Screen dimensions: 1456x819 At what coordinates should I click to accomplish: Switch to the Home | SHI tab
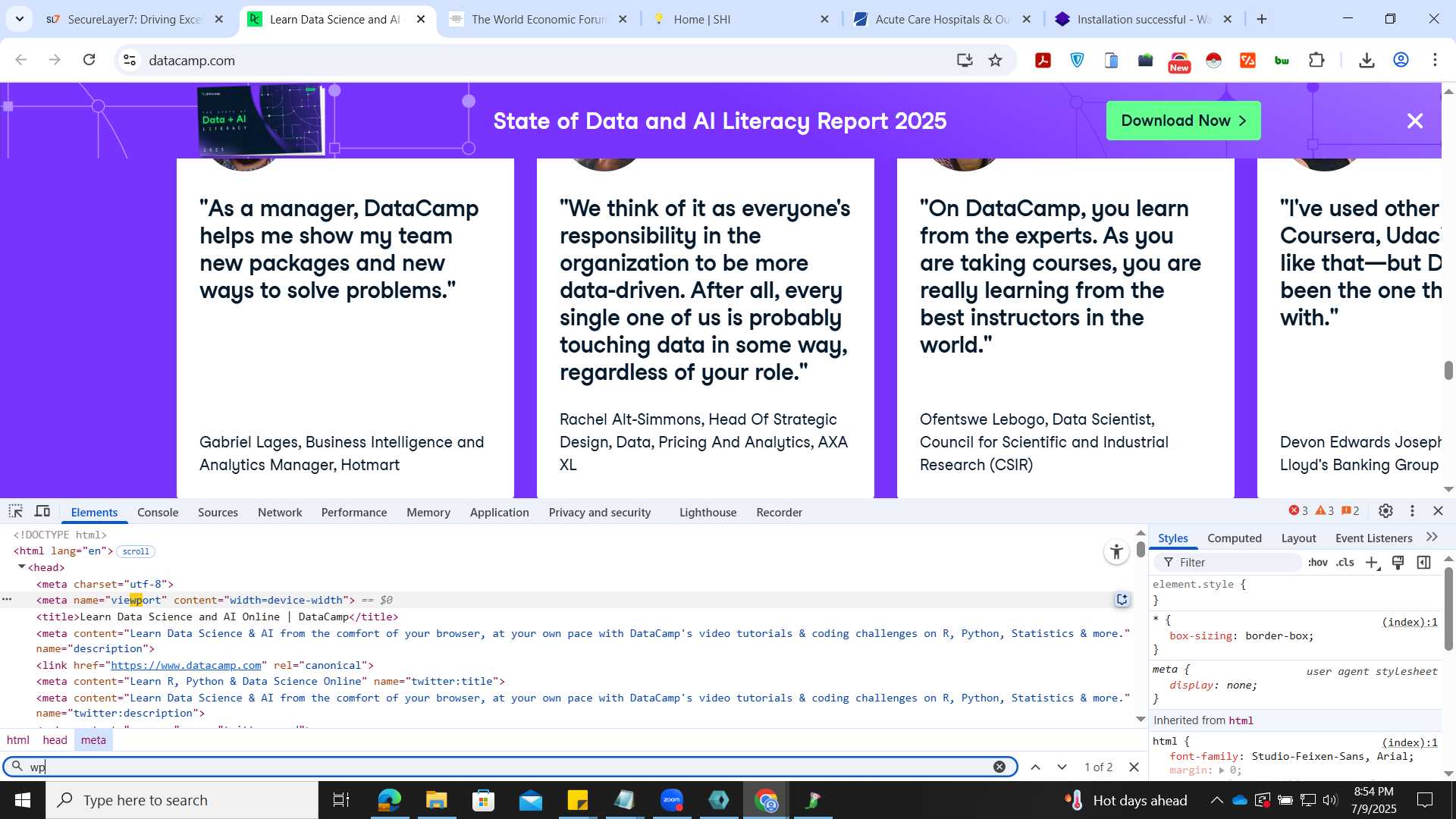739,20
